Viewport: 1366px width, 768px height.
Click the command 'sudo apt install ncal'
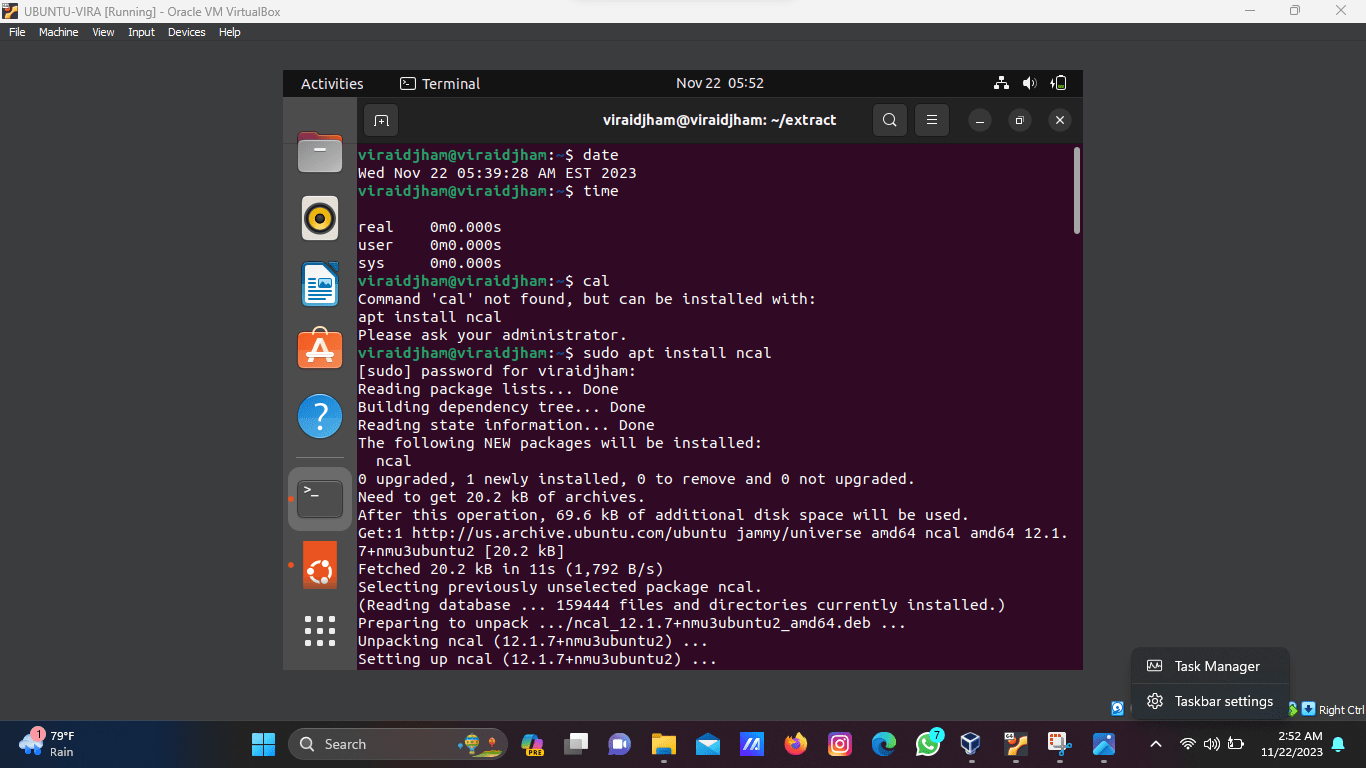pos(677,353)
